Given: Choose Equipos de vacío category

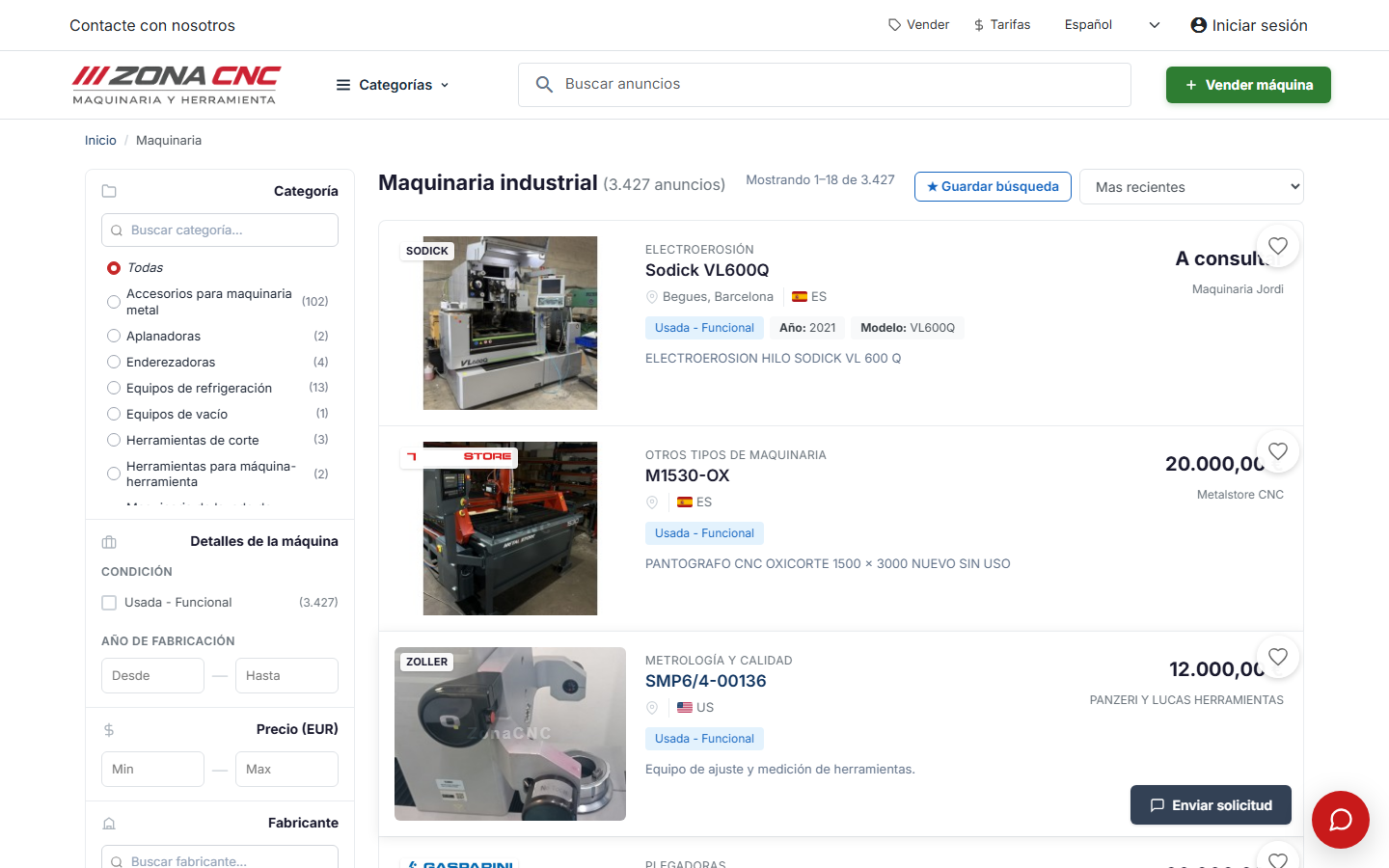Looking at the screenshot, I should 114,415.
